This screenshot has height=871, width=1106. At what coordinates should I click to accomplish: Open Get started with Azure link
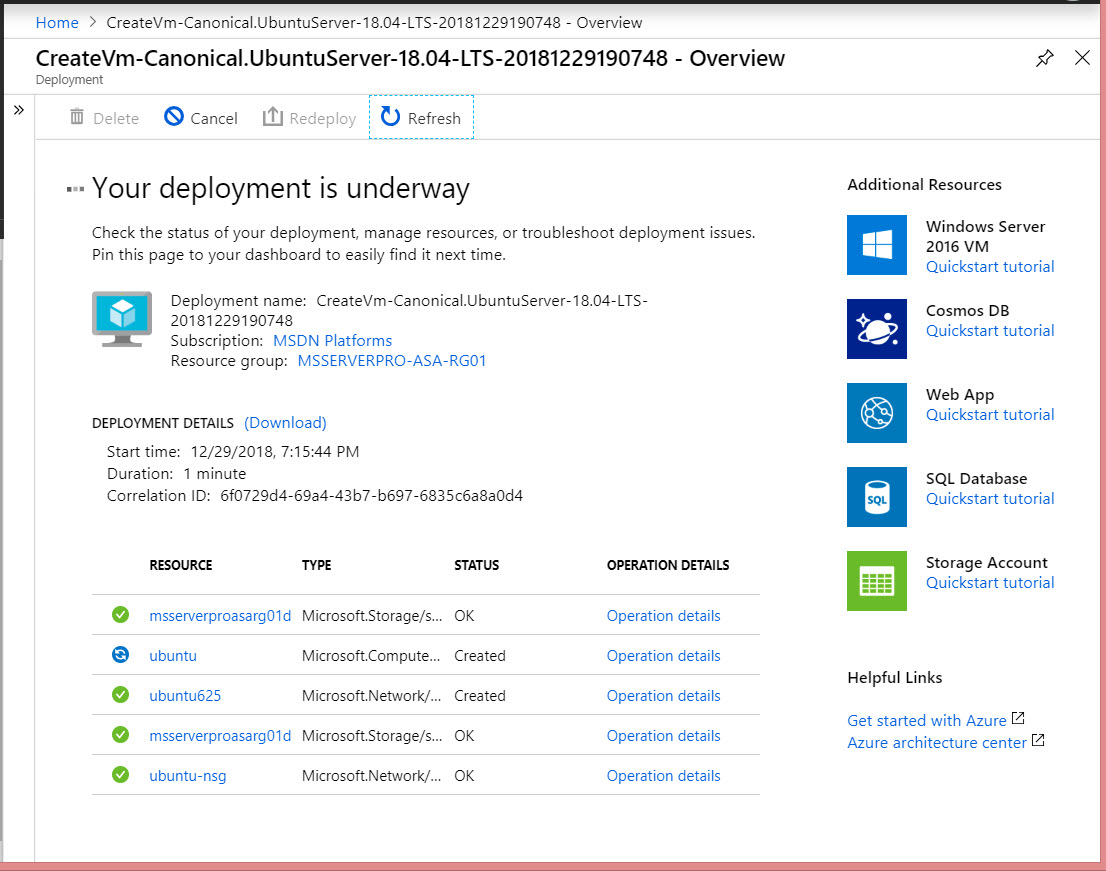(x=926, y=720)
